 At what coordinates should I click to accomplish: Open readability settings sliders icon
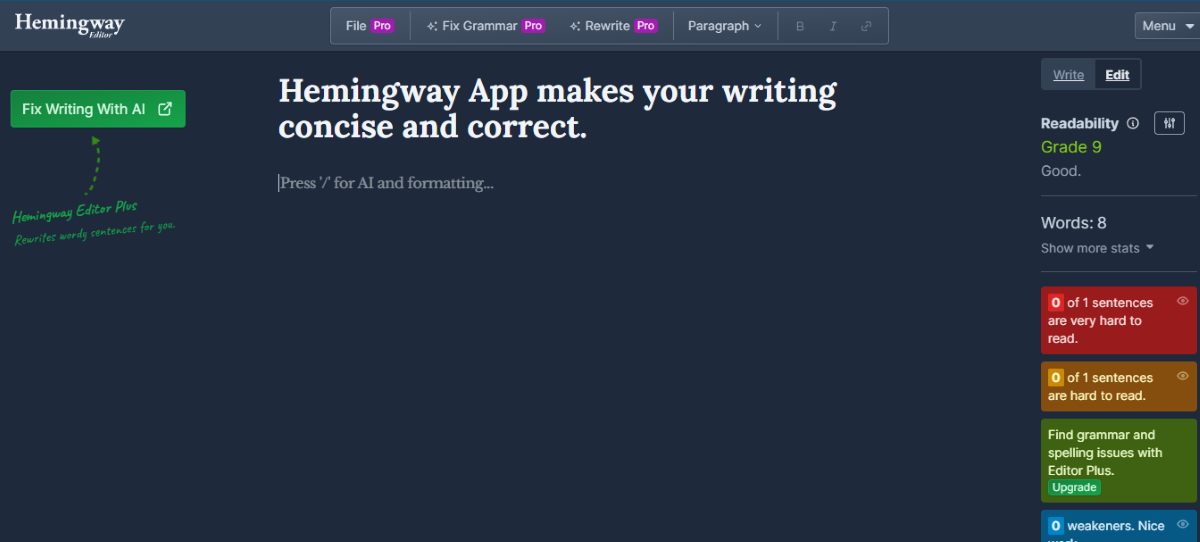1169,123
